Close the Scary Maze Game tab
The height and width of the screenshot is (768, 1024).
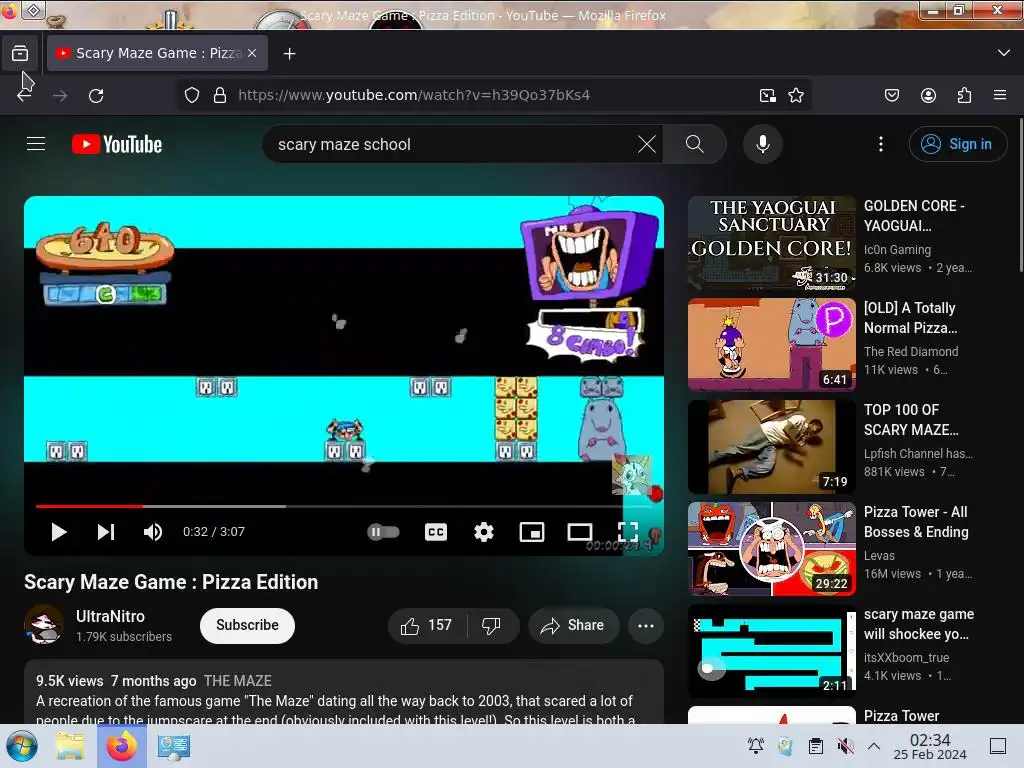[x=252, y=53]
